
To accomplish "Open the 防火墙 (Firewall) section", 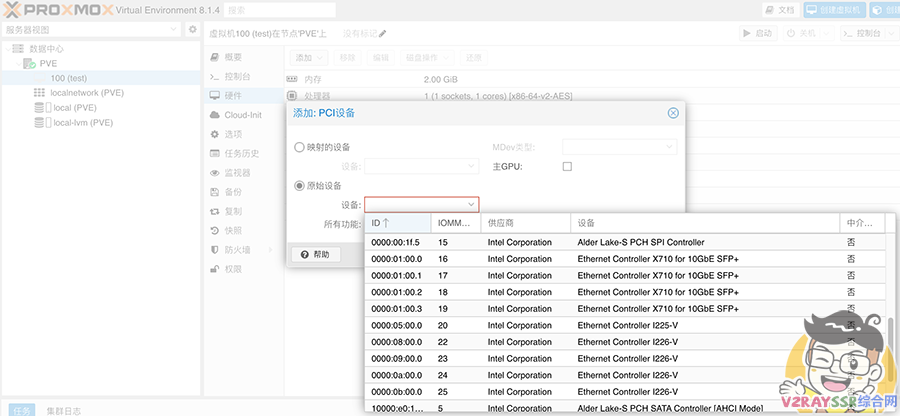I will (x=237, y=250).
